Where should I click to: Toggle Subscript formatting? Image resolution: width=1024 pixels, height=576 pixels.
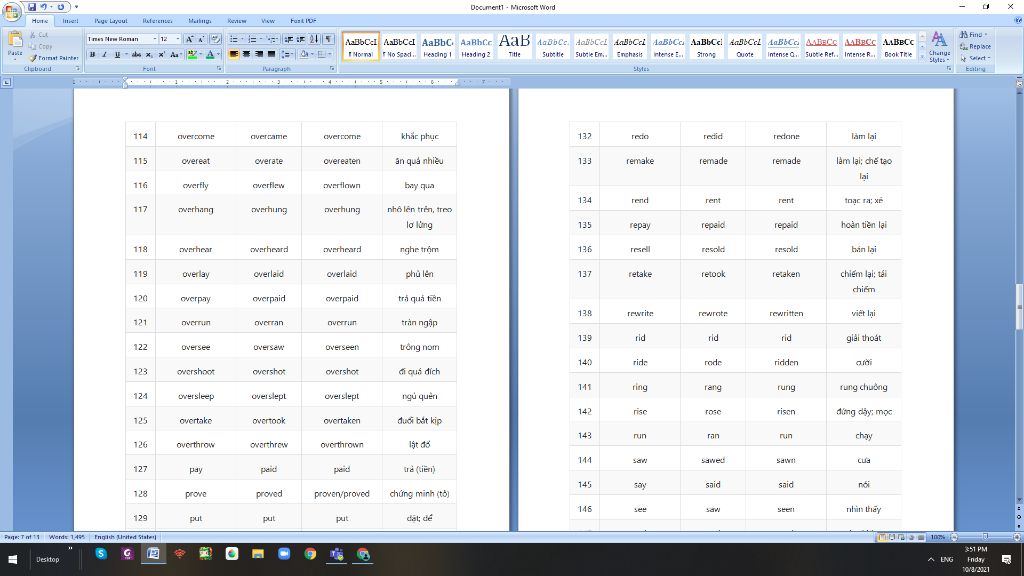[x=149, y=55]
